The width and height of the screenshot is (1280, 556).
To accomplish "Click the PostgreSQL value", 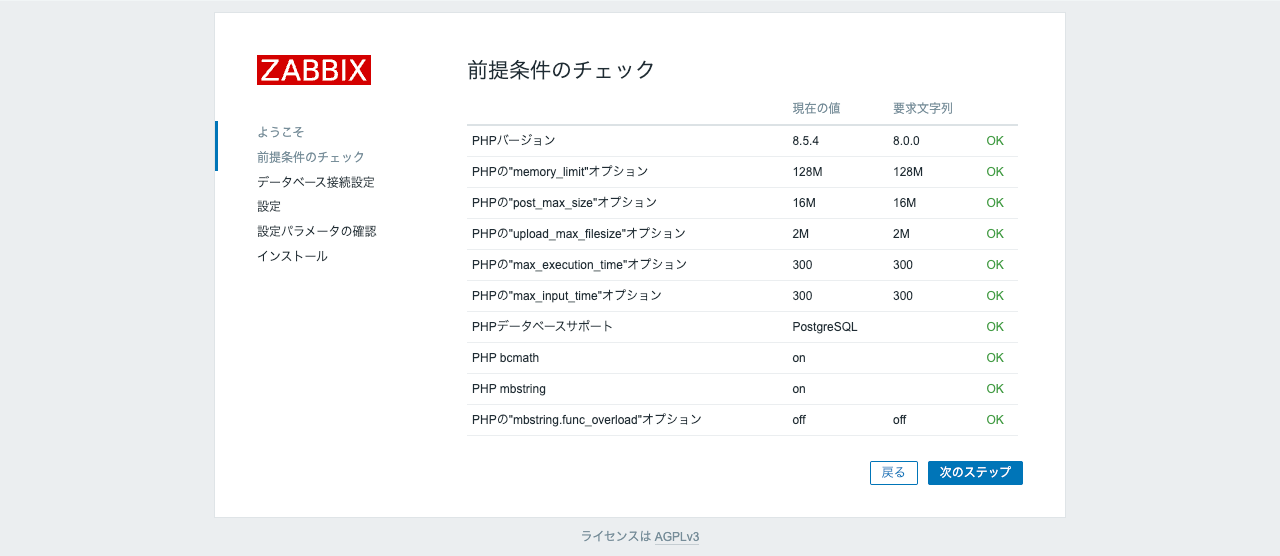I will click(x=825, y=327).
